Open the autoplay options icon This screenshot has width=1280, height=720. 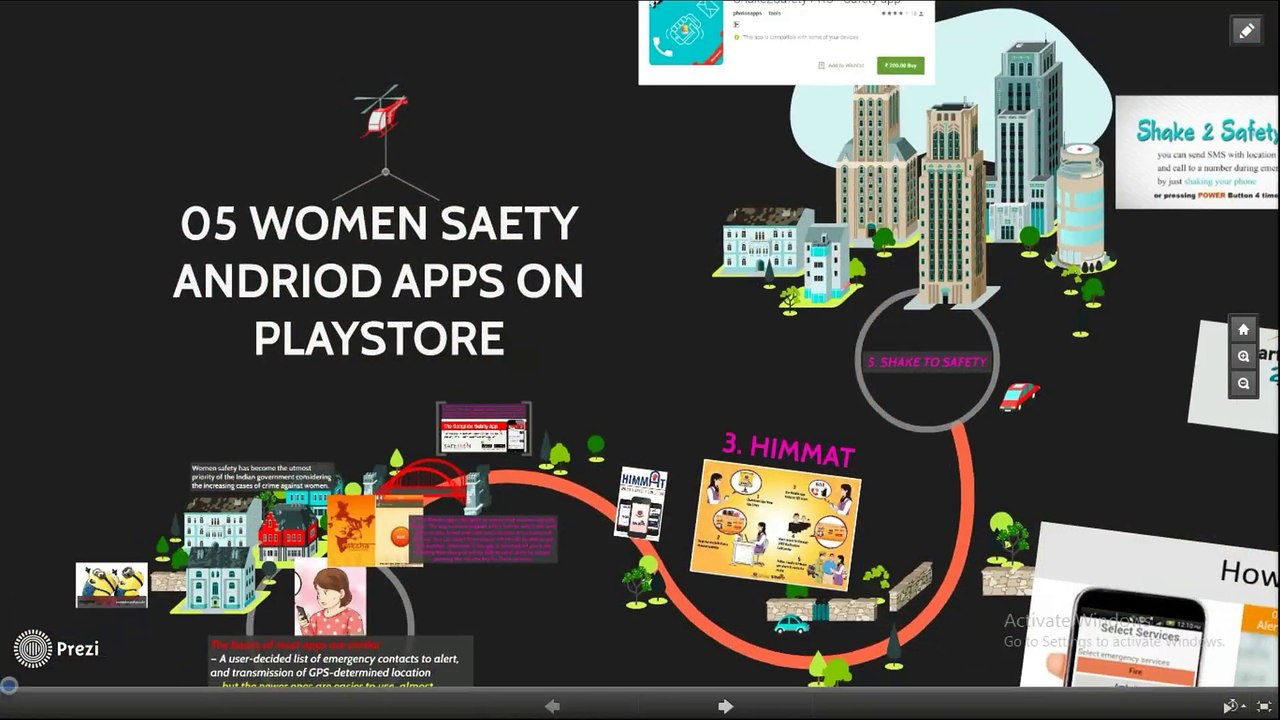[1233, 706]
